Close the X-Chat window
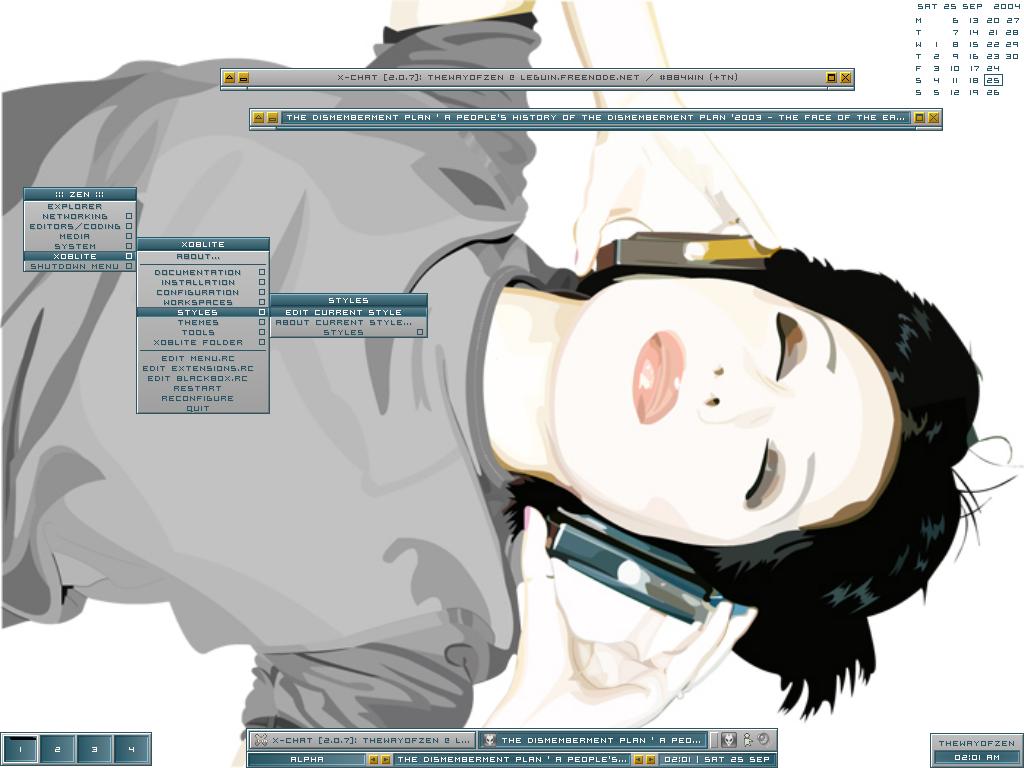Viewport: 1024px width, 768px height. (x=846, y=78)
